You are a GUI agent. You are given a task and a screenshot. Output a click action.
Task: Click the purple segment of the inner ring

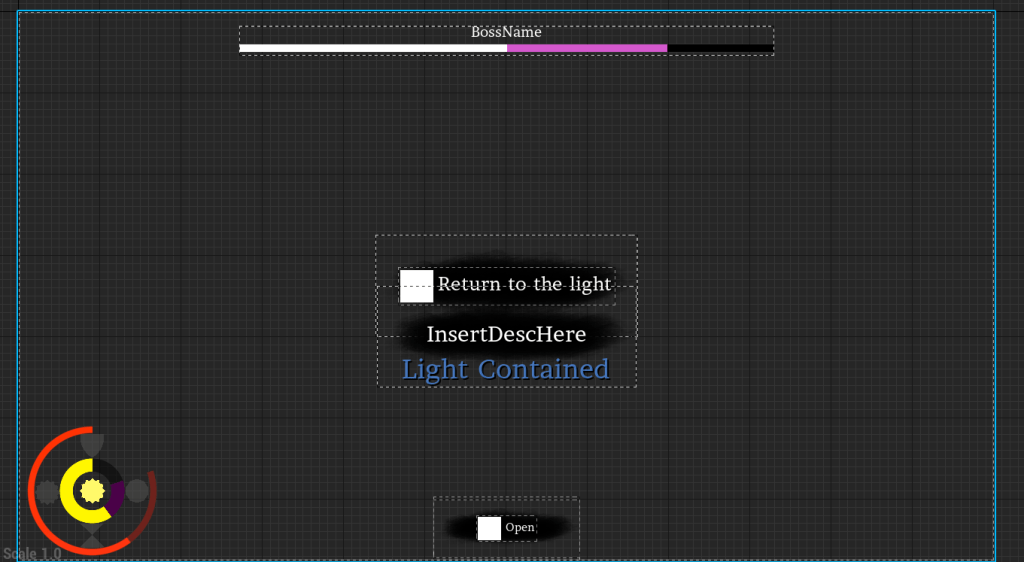(x=117, y=497)
